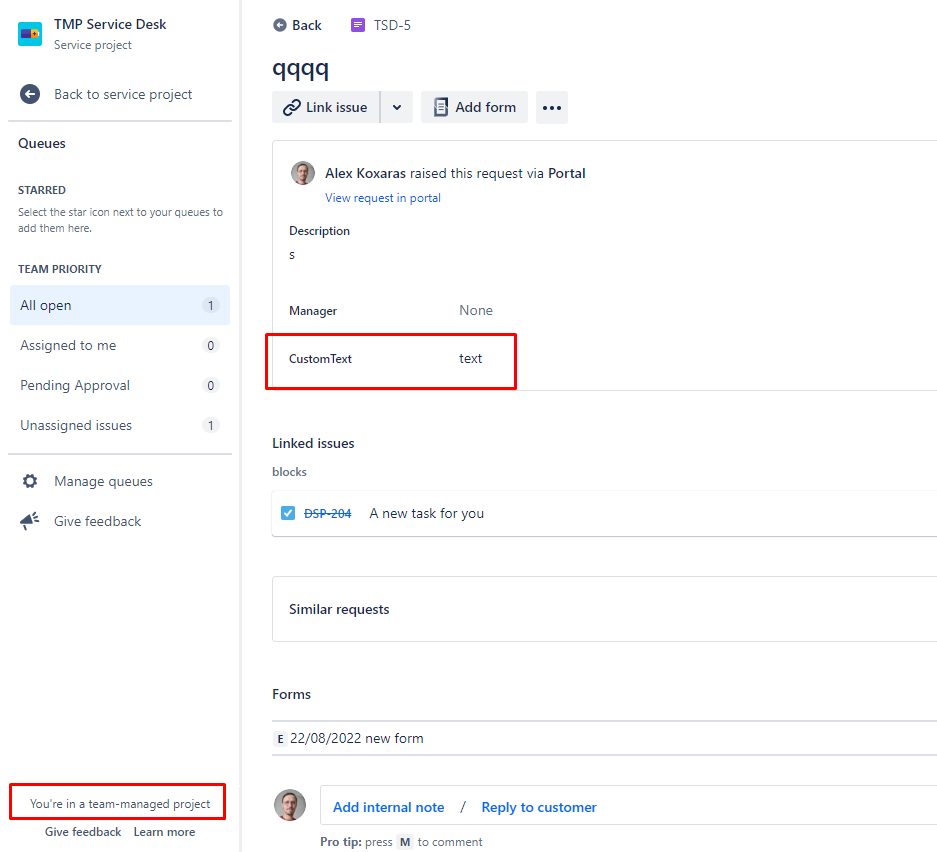Screen dimensions: 937x852
Task: Click Reply to customer
Action: (x=539, y=807)
